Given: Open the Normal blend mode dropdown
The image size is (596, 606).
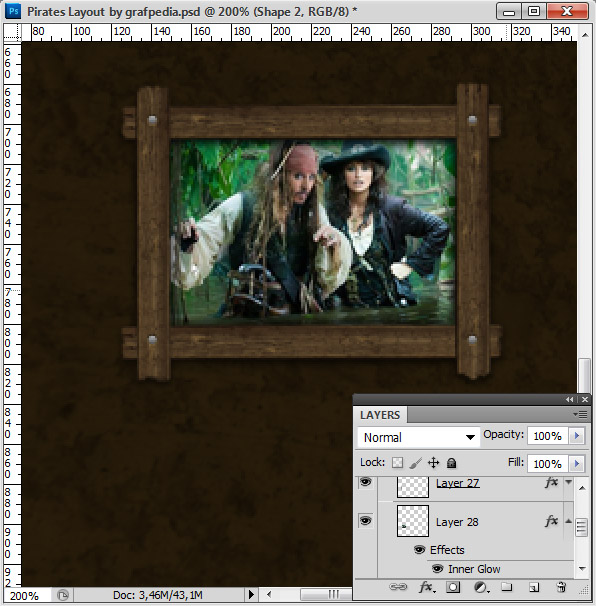Looking at the screenshot, I should [419, 437].
